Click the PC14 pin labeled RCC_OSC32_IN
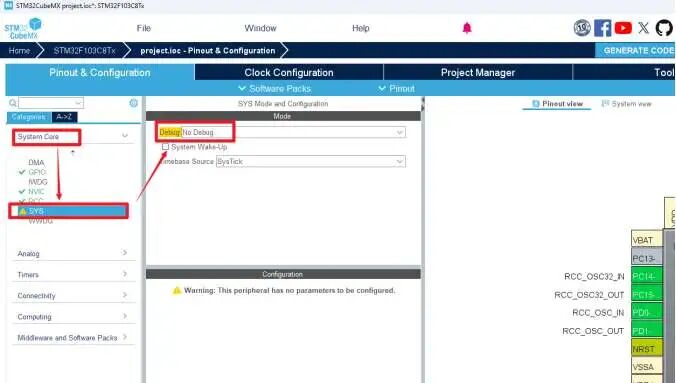The height and width of the screenshot is (383, 676). tap(647, 276)
